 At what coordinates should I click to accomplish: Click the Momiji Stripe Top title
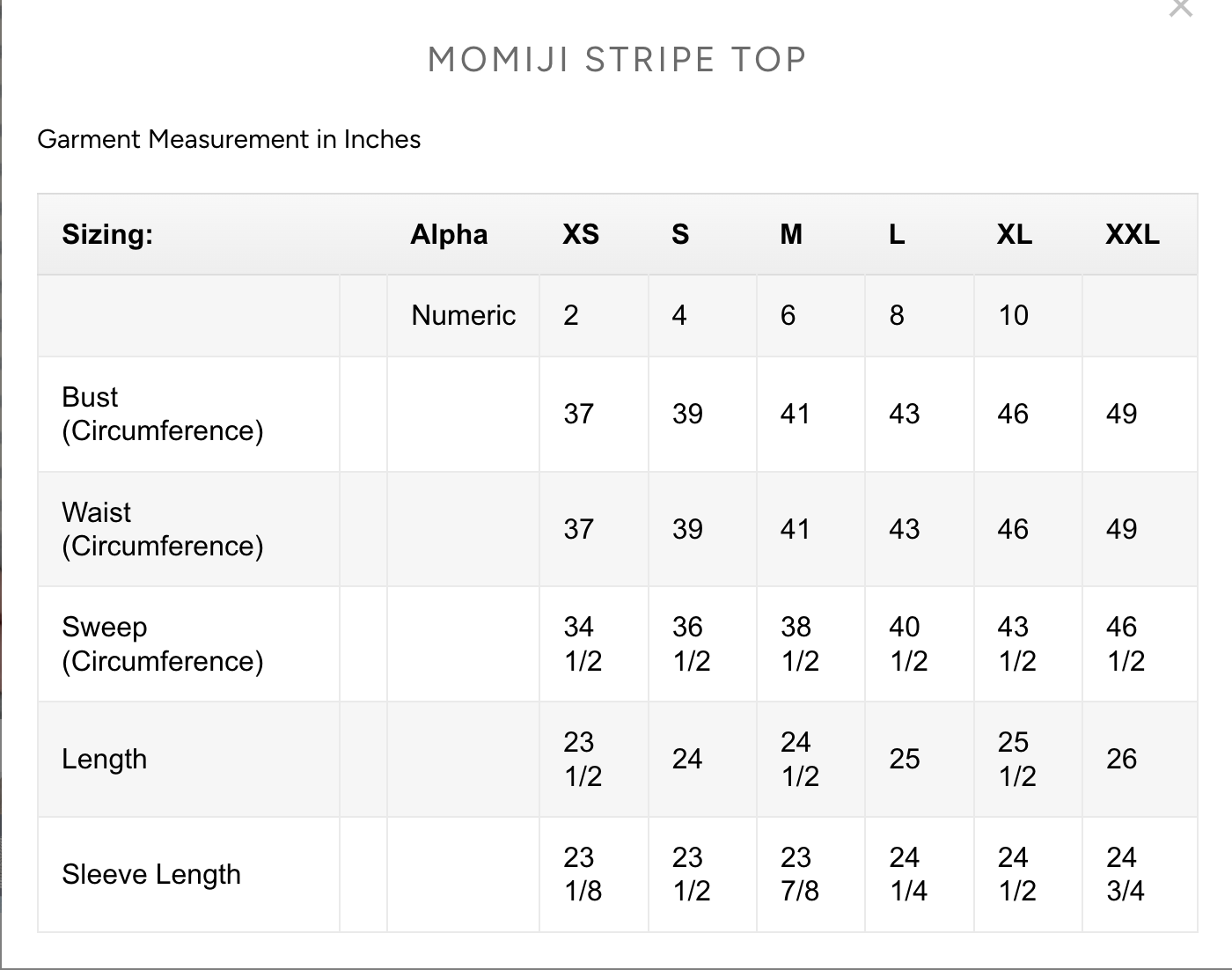pos(617,60)
